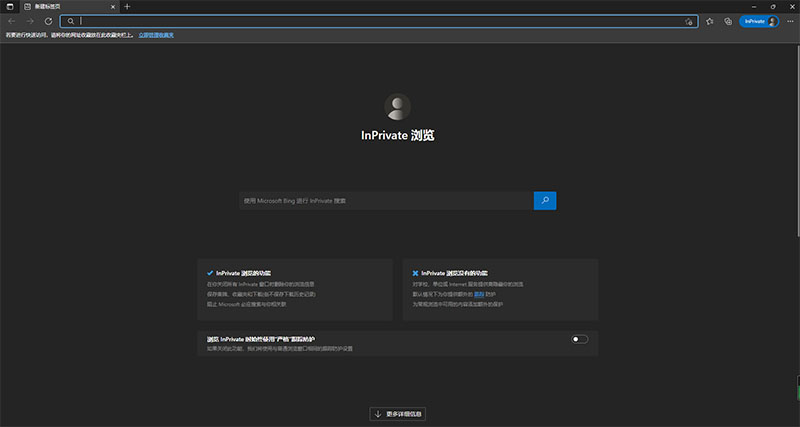Open the tab actions menu icon

click(x=9, y=6)
